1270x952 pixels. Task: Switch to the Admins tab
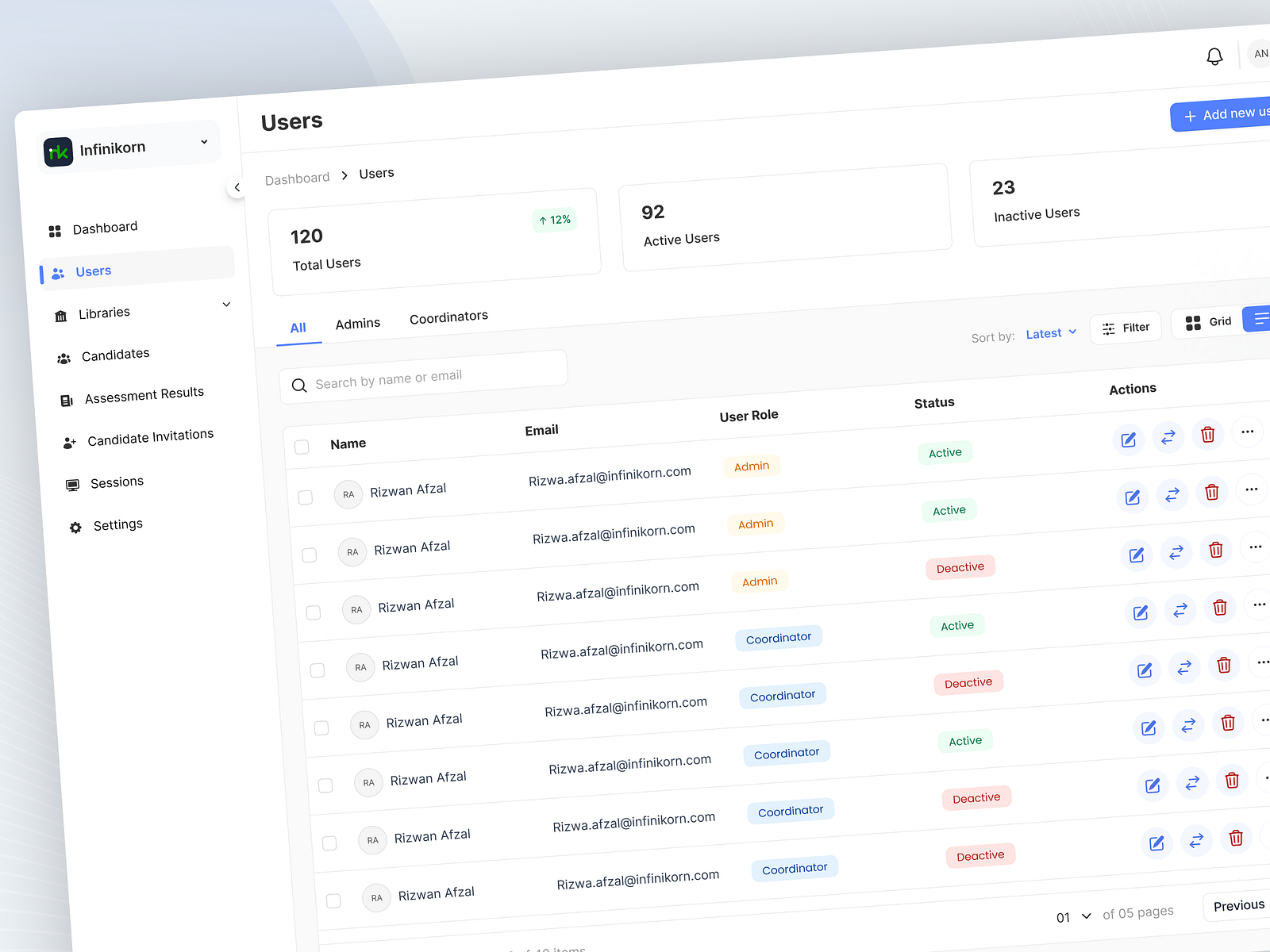[x=358, y=324]
